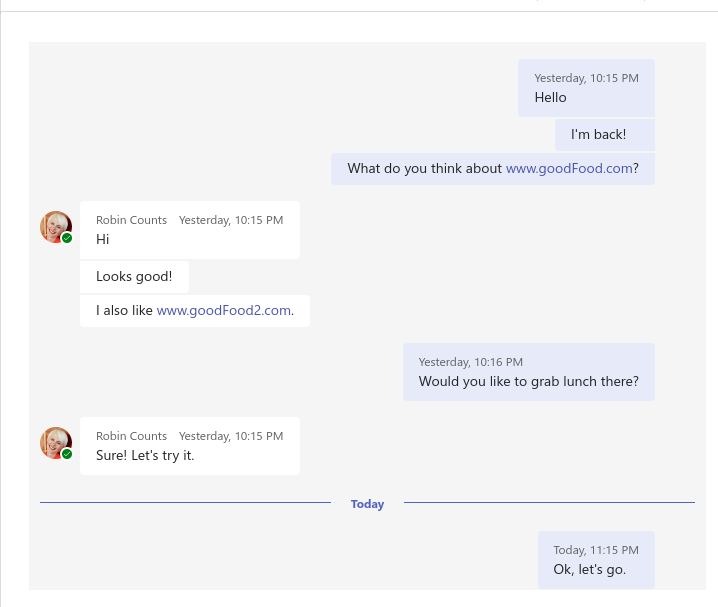Click the "Today" date divider label
718x607 pixels.
(x=367, y=504)
